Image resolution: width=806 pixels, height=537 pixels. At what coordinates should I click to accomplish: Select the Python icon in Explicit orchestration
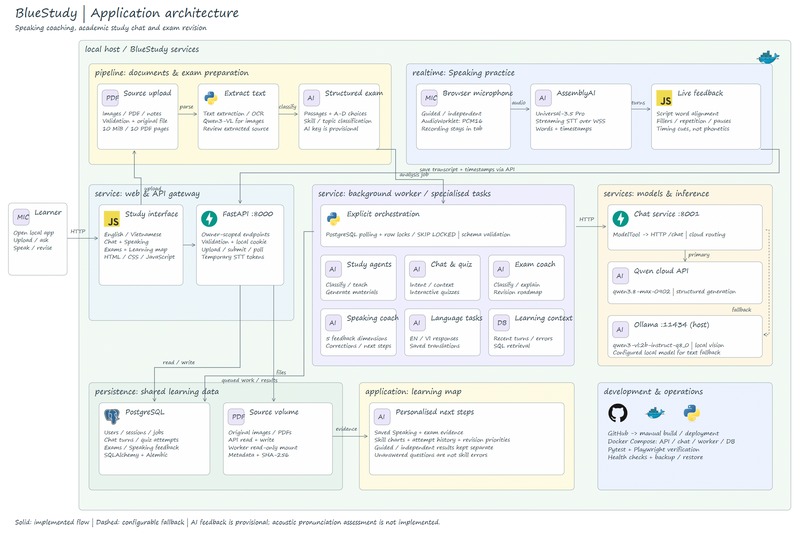(333, 219)
